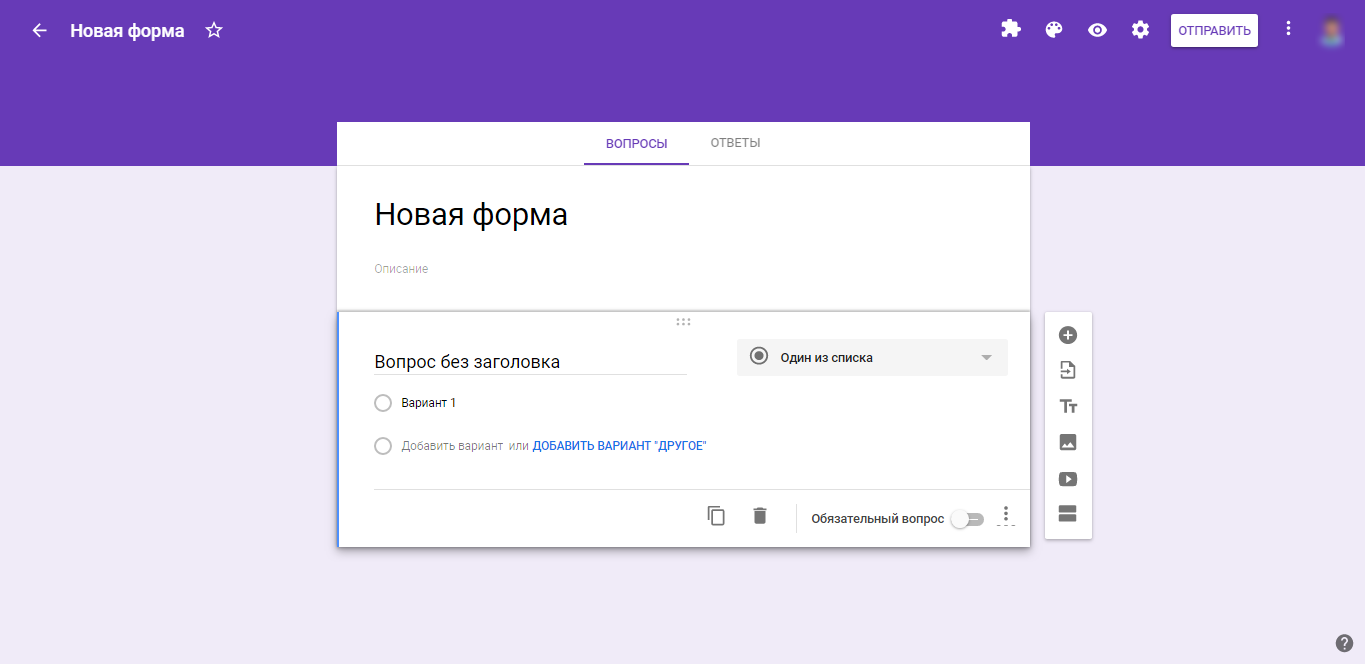
Task: Click the add question plus icon
Action: (x=1068, y=335)
